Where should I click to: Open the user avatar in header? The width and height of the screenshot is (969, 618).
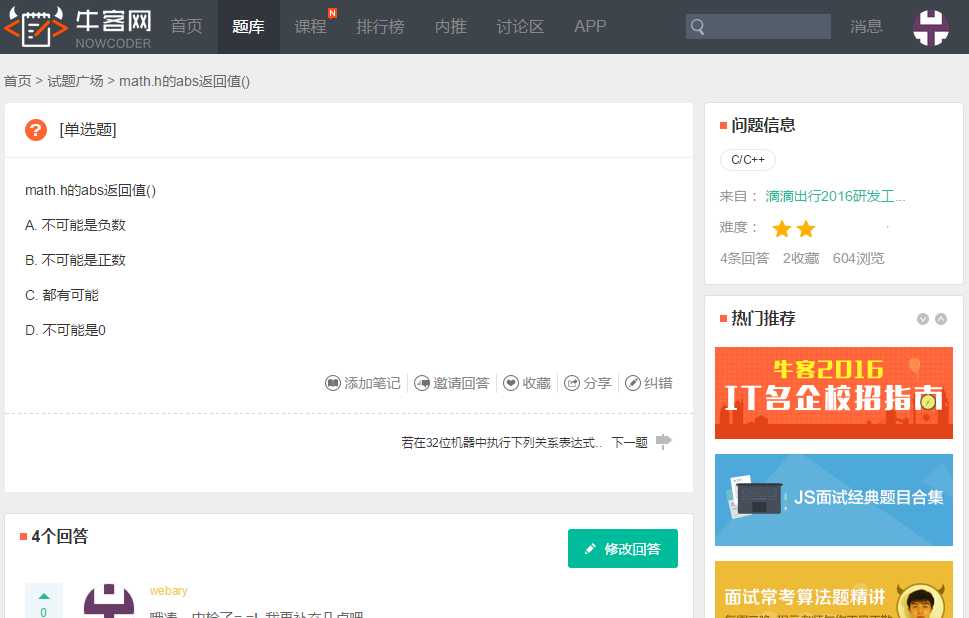pos(931,27)
